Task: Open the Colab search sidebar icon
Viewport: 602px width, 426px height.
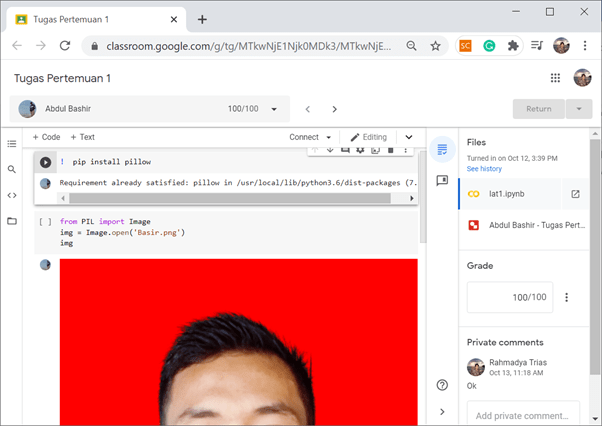Action: click(12, 170)
